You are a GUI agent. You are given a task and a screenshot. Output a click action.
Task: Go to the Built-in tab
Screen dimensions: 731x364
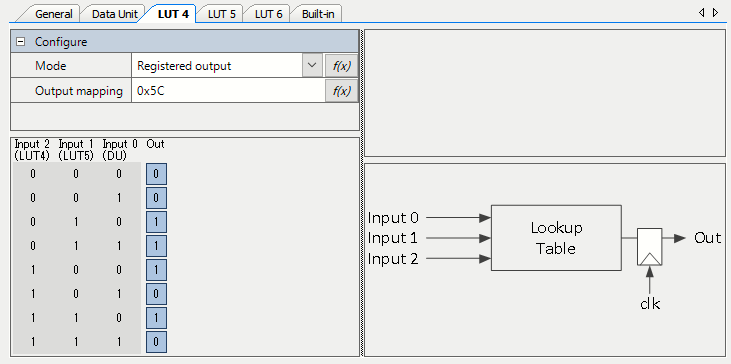point(318,14)
